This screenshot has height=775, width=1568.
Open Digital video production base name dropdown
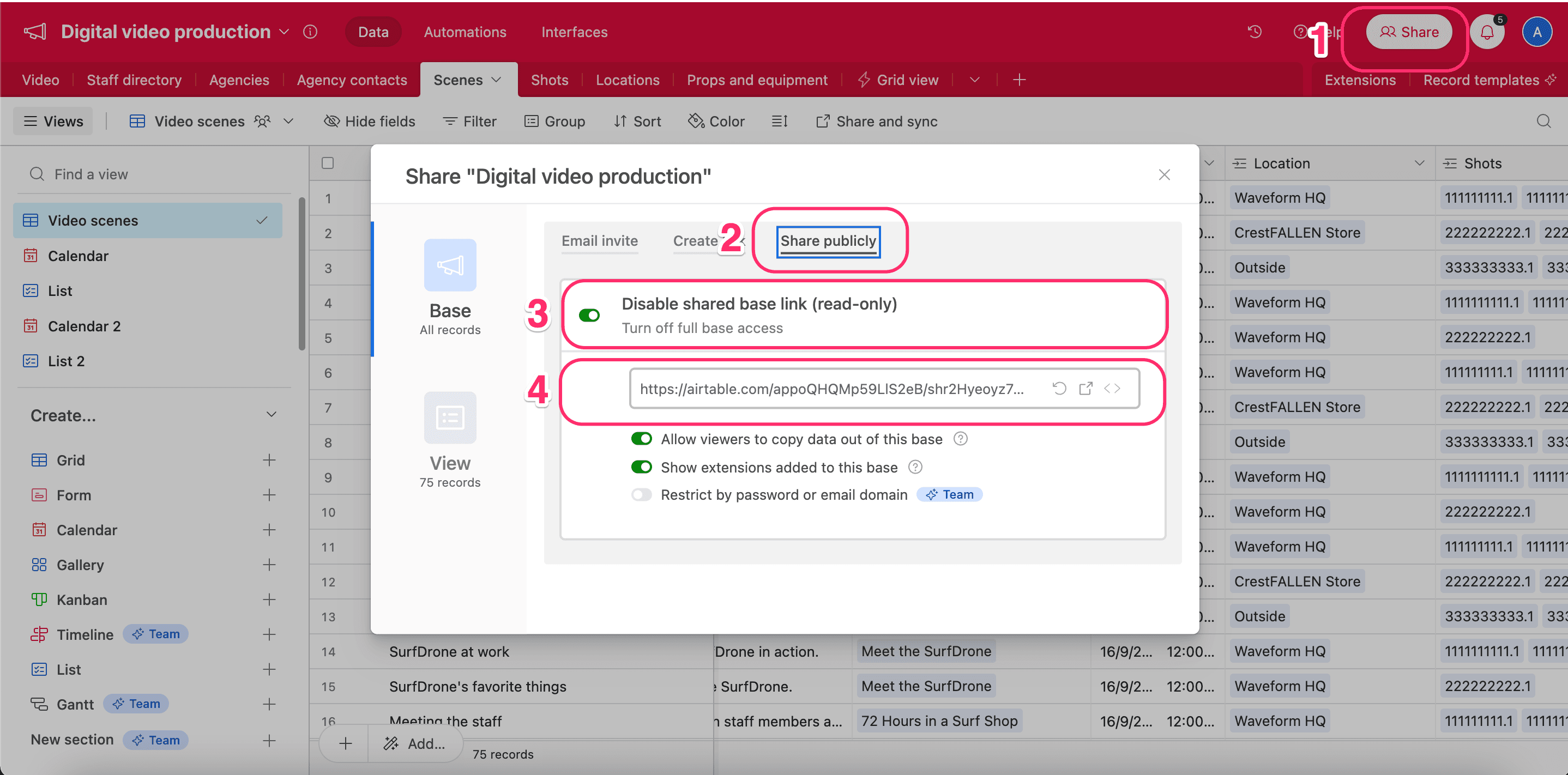click(284, 32)
